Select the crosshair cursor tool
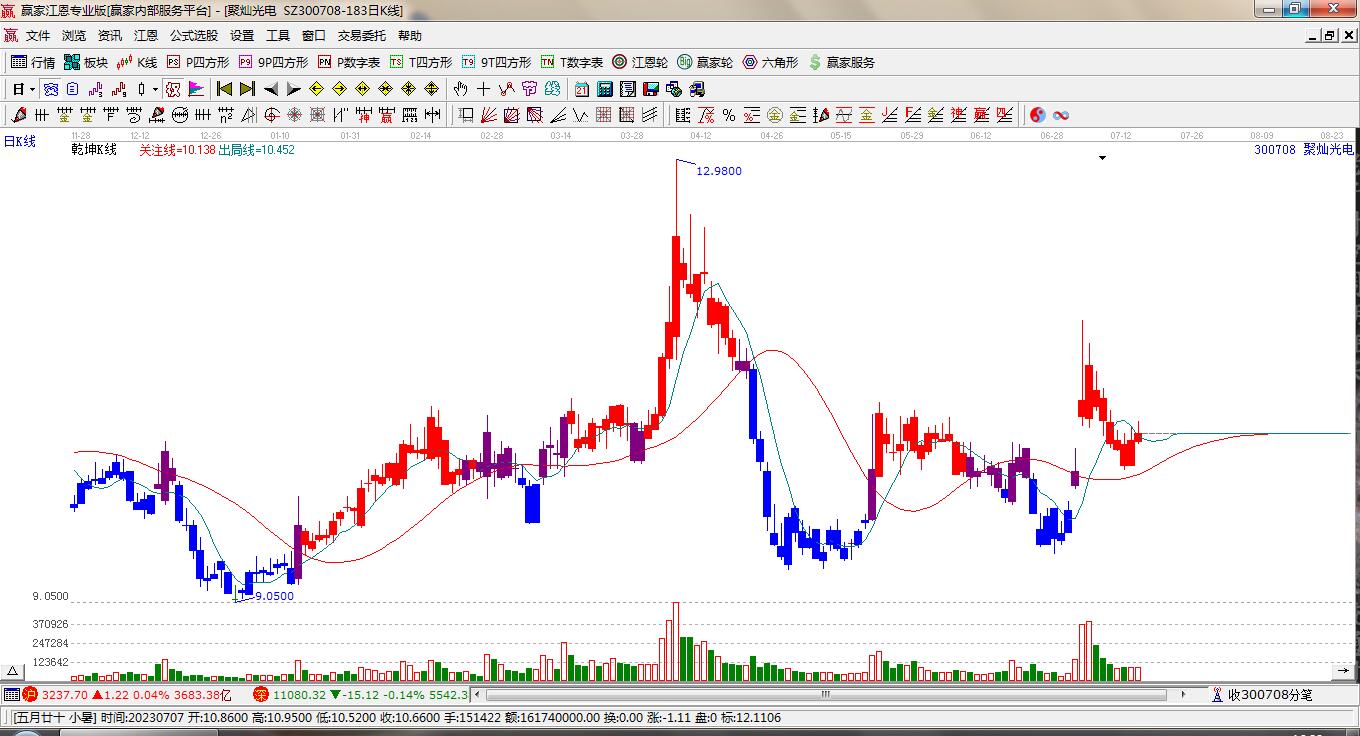 point(484,89)
